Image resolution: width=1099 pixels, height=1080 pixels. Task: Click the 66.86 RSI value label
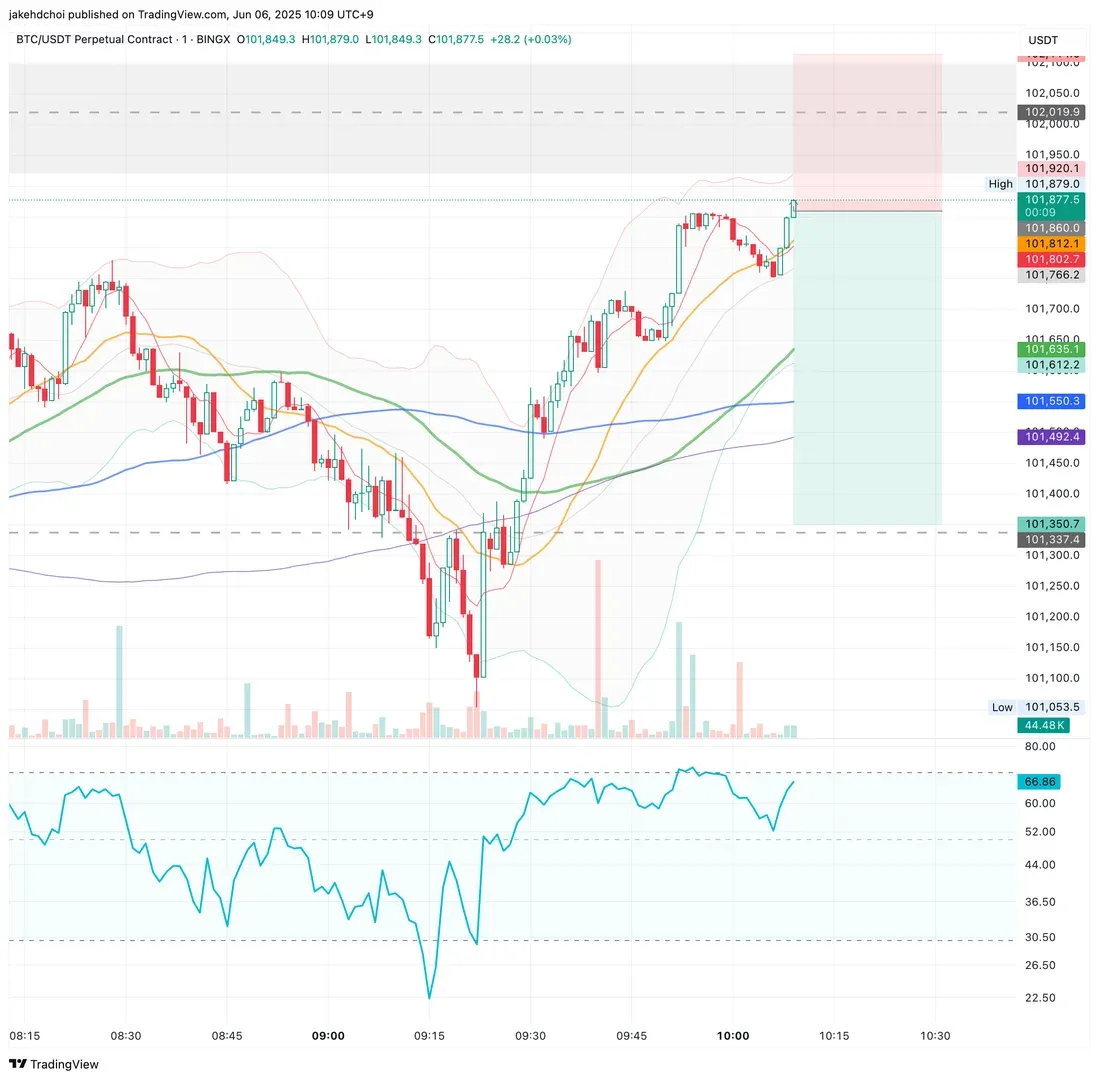[1039, 781]
